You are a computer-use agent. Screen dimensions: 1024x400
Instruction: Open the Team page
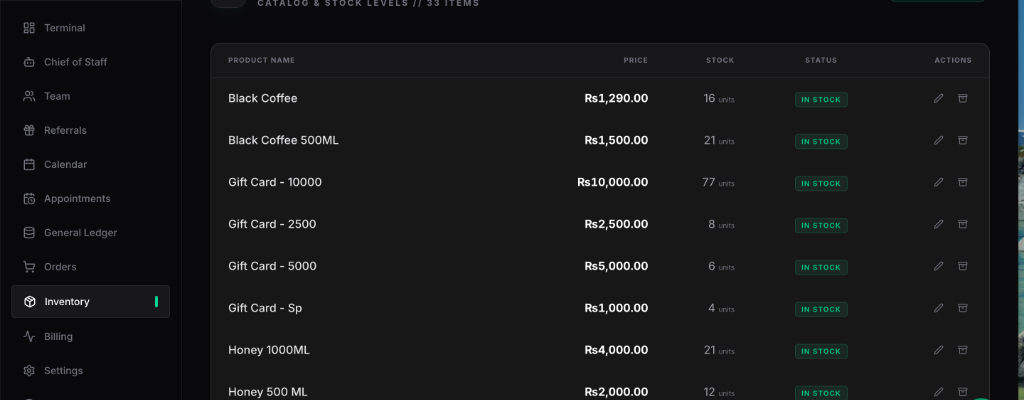tap(57, 96)
